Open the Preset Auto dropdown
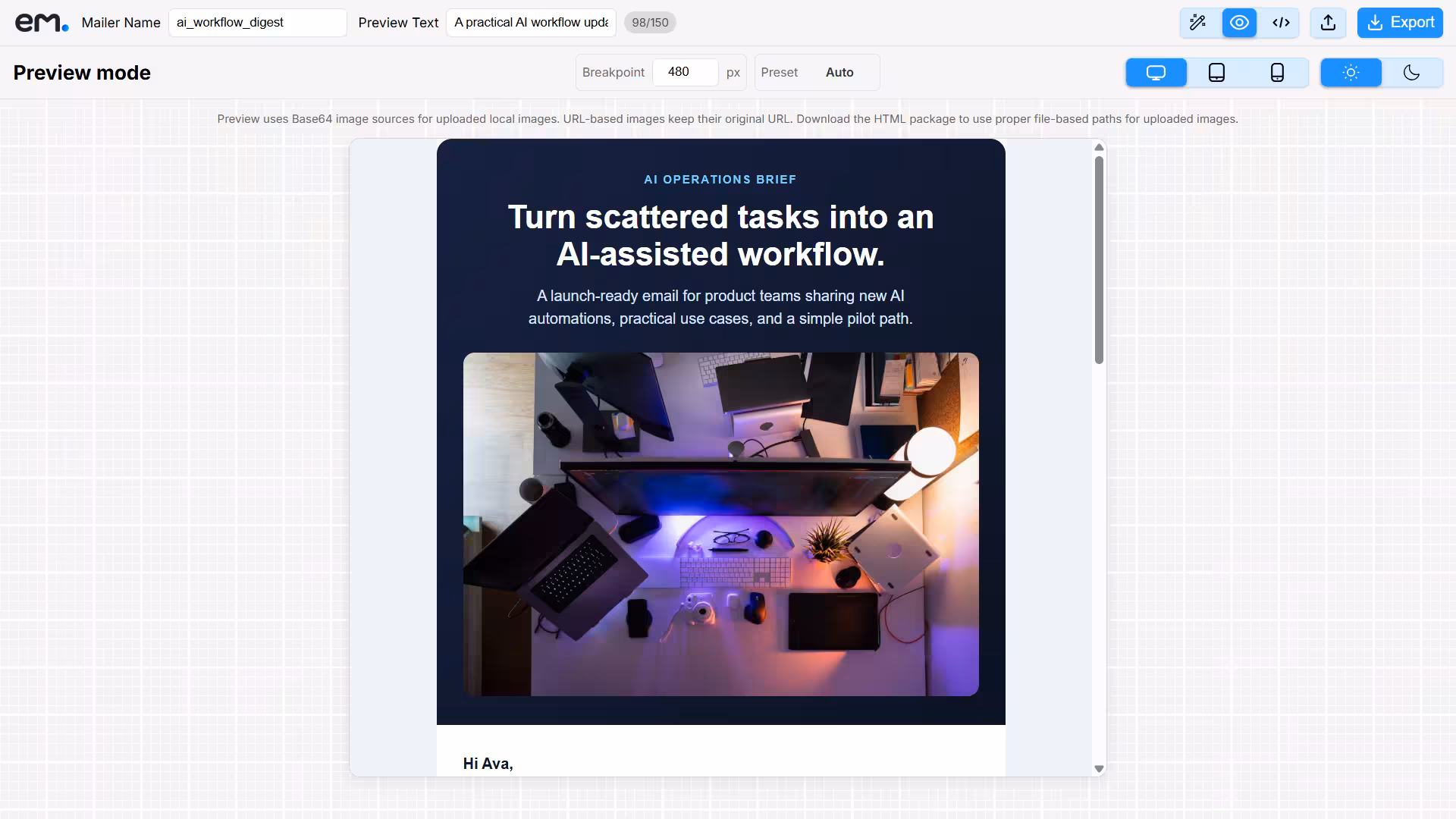Screen dimensions: 1456x819 pyautogui.click(x=839, y=72)
